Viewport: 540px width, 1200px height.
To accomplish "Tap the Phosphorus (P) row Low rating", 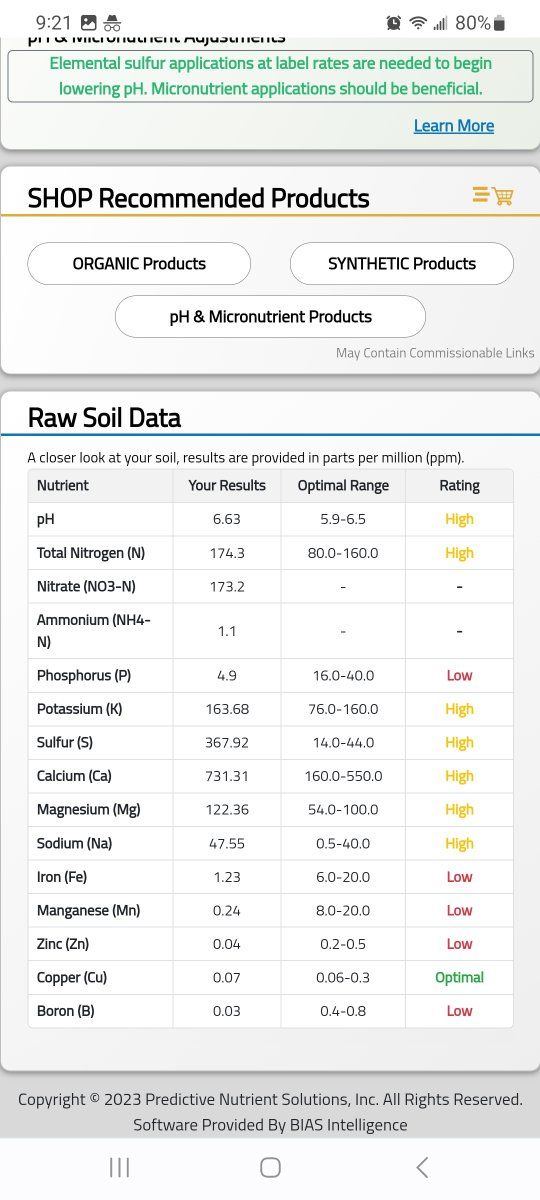I will pyautogui.click(x=459, y=675).
